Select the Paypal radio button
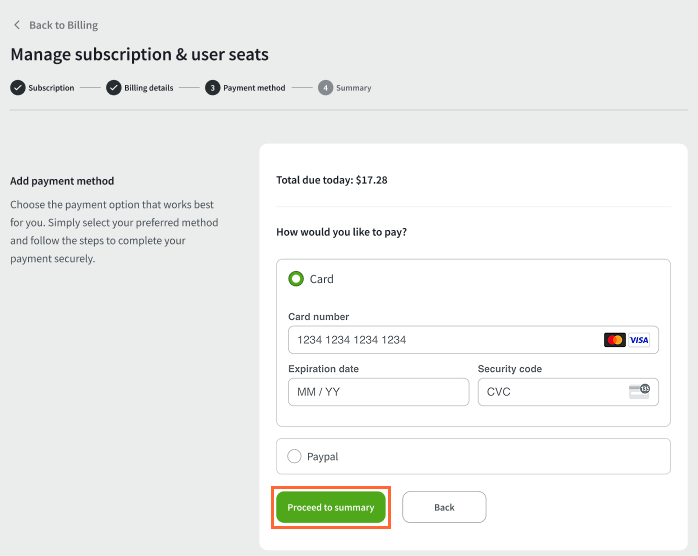This screenshot has width=698, height=556. [294, 456]
